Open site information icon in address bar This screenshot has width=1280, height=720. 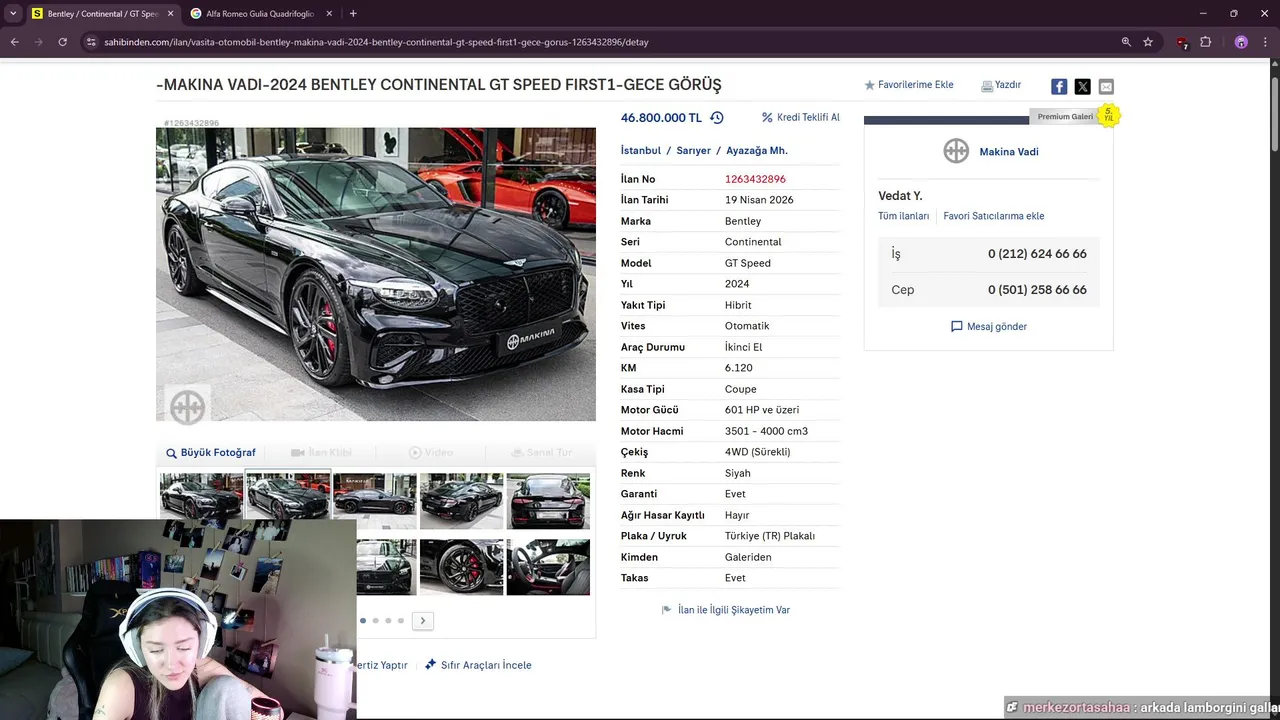pos(91,42)
